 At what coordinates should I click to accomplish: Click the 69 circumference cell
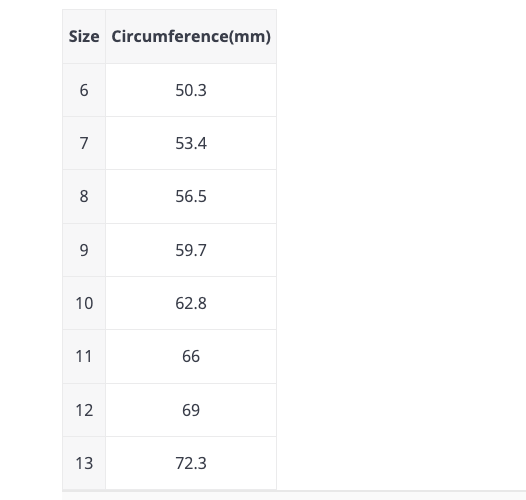point(191,410)
